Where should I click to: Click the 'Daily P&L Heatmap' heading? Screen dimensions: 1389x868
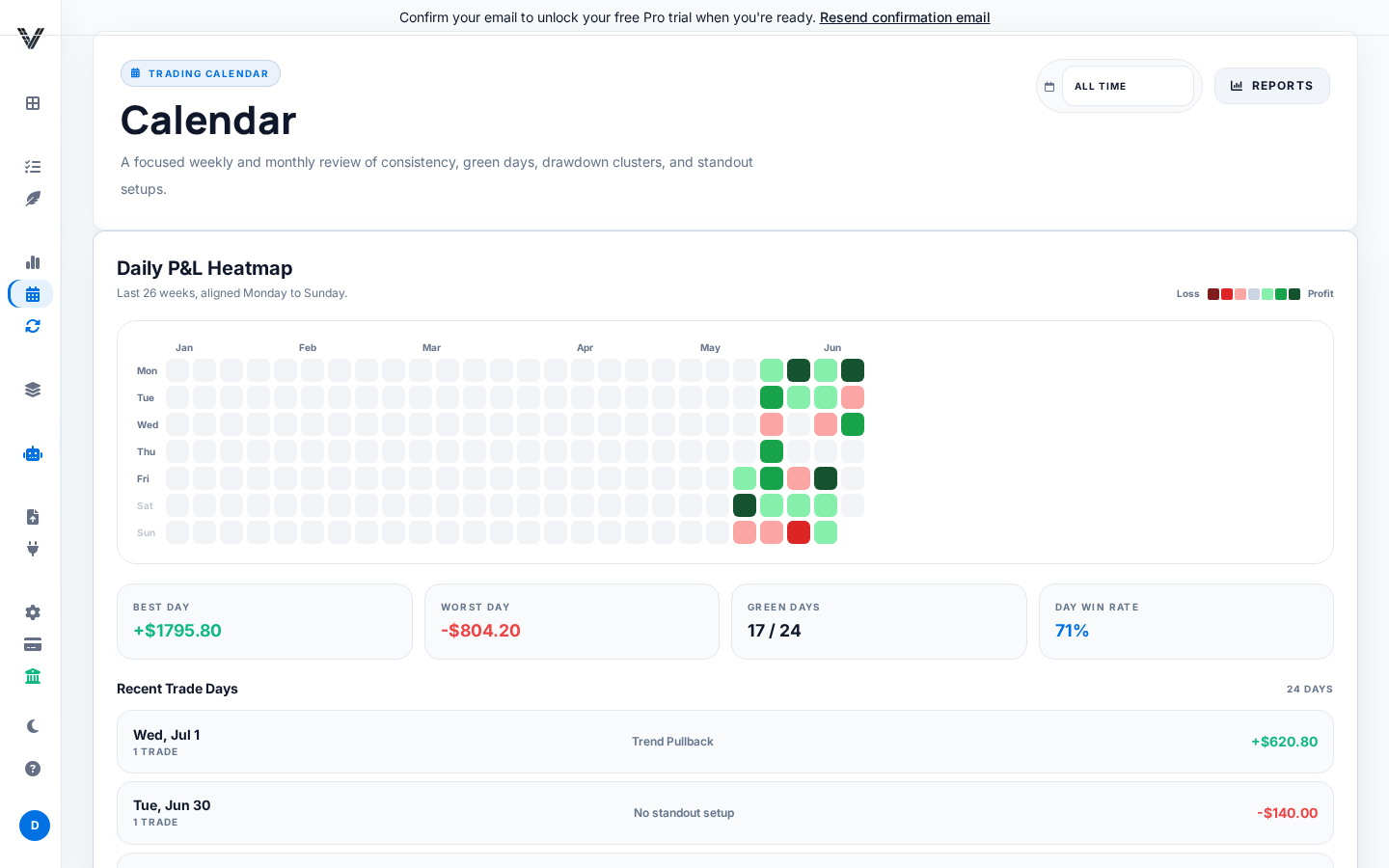tap(204, 268)
